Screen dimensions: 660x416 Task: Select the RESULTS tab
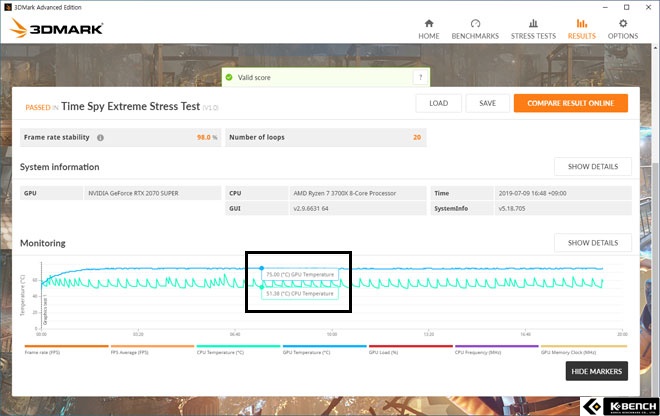coord(581,29)
